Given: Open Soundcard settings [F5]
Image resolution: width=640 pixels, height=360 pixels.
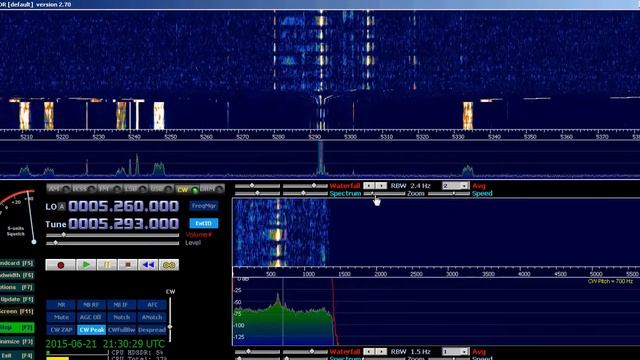Looking at the screenshot, I should click(x=17, y=263).
